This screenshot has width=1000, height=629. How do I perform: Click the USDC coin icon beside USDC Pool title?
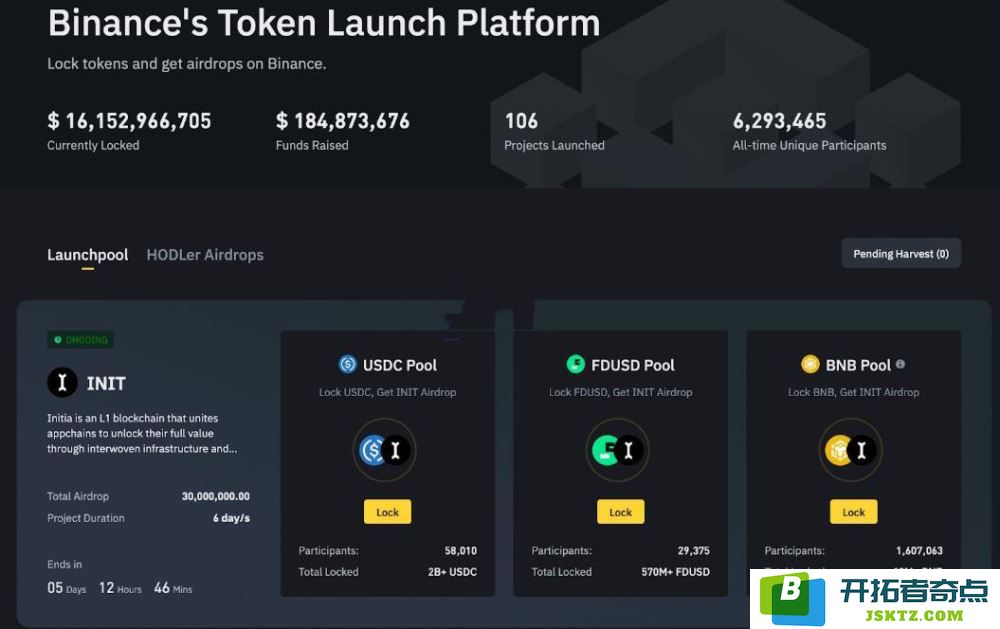348,364
